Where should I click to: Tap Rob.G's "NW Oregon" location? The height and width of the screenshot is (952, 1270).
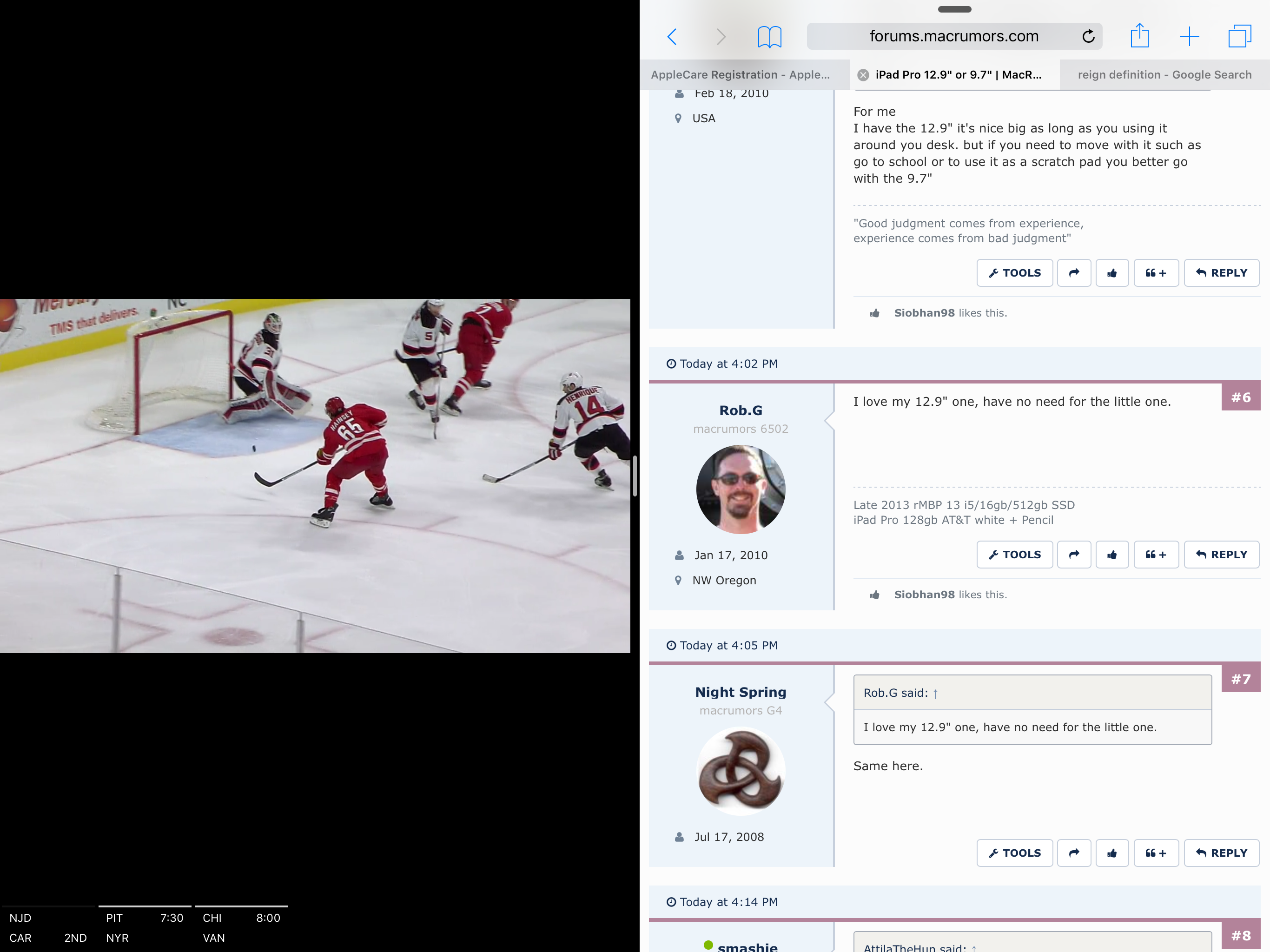click(724, 581)
